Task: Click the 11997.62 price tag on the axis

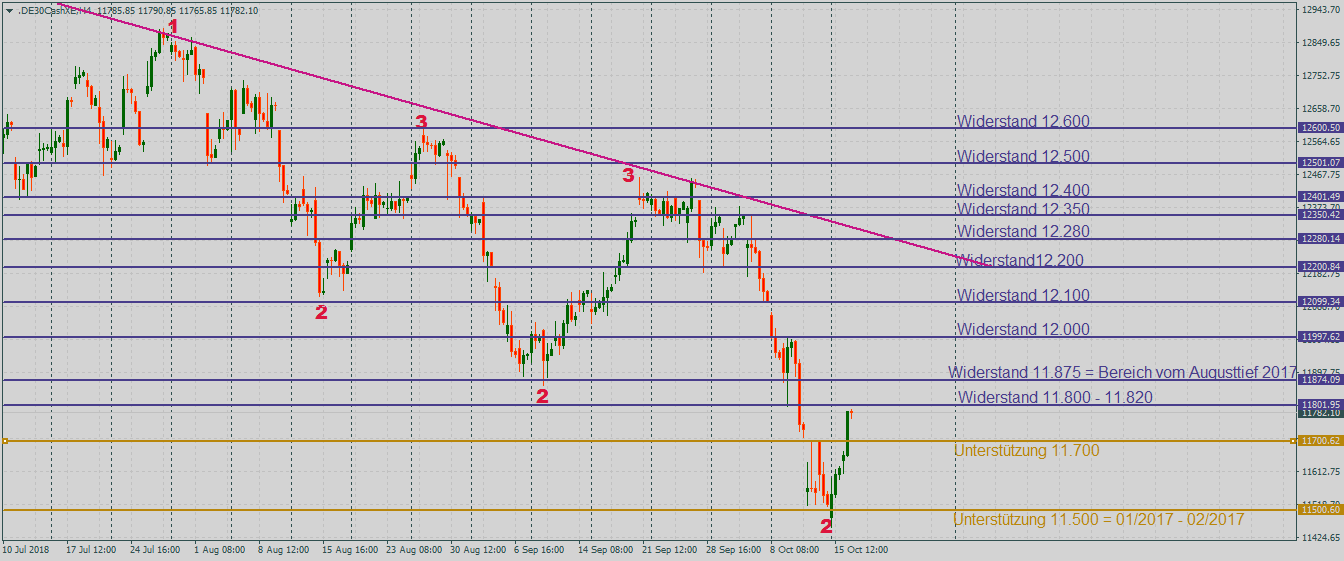Action: coord(1319,338)
